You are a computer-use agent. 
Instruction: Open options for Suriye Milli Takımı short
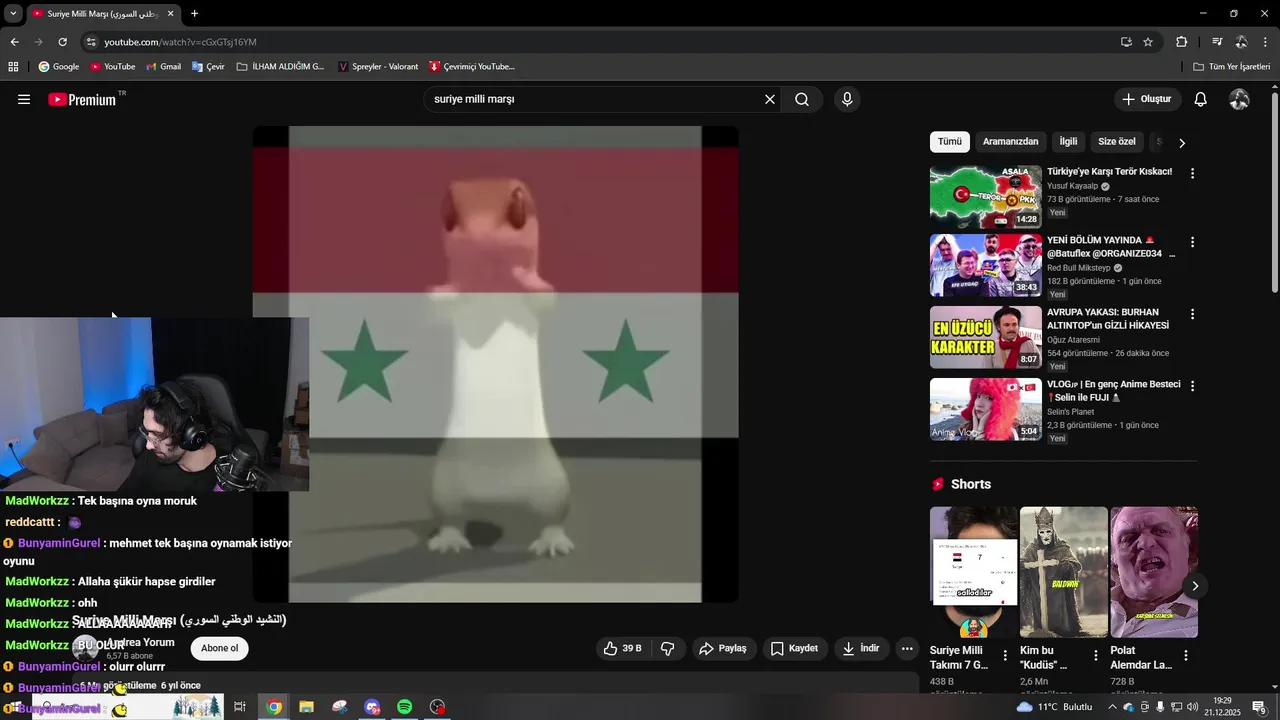1005,656
